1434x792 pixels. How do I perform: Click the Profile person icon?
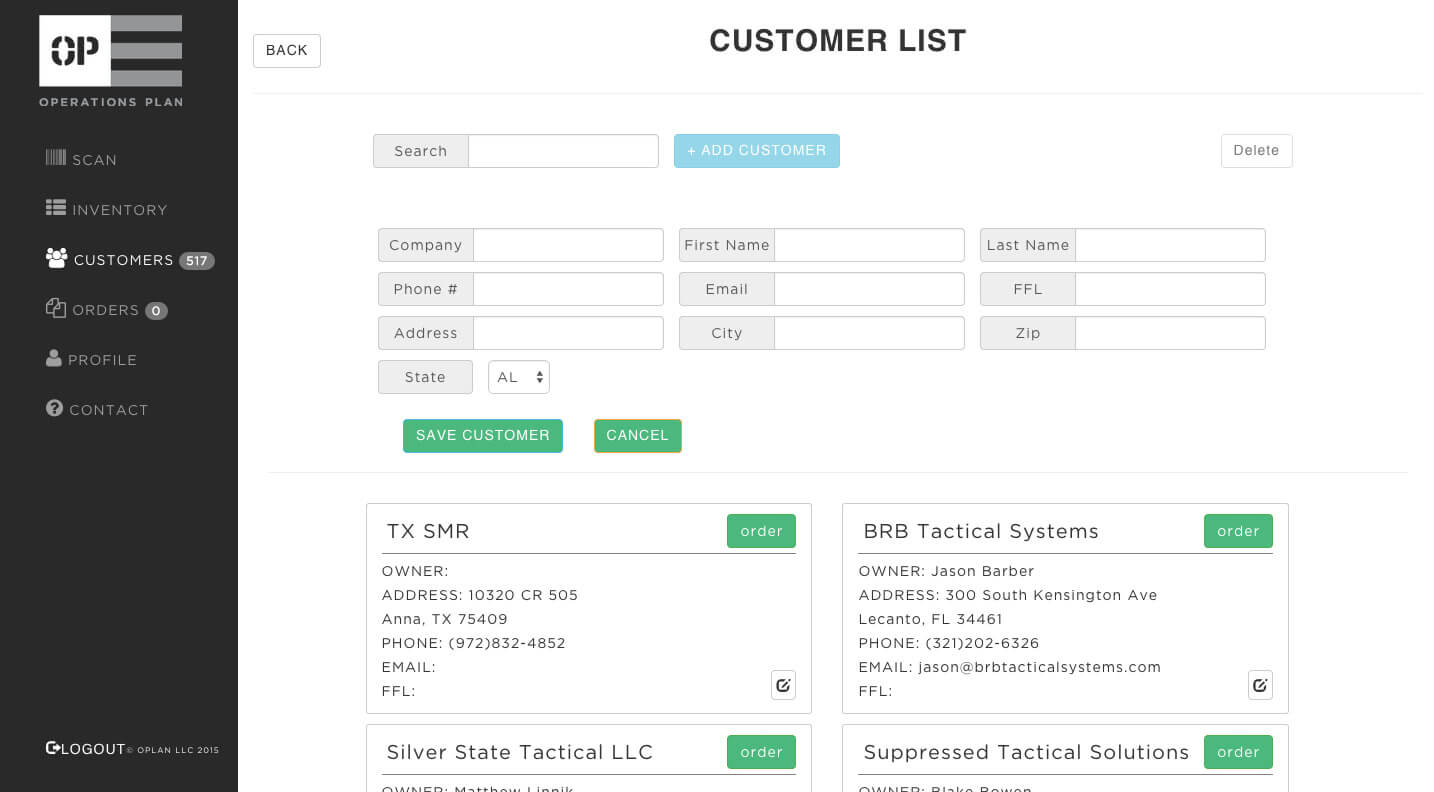click(54, 358)
